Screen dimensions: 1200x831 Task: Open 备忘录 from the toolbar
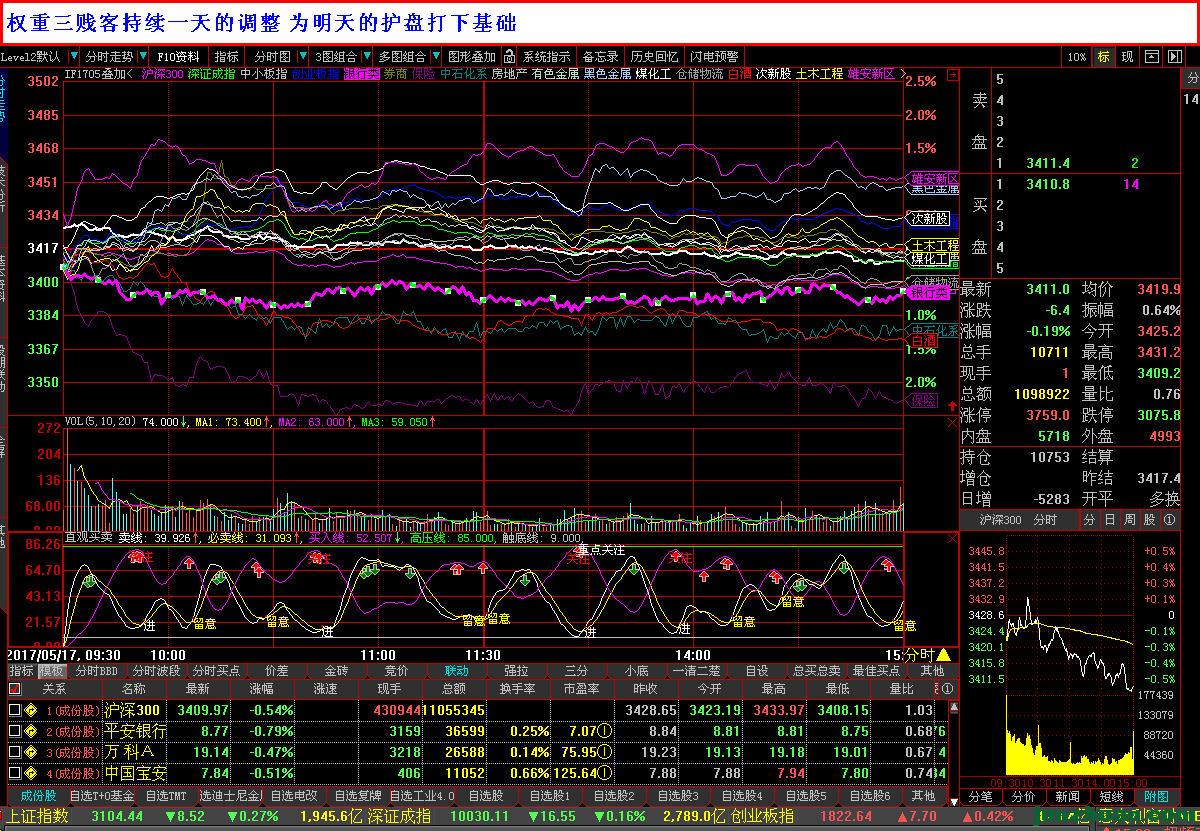pyautogui.click(x=601, y=57)
